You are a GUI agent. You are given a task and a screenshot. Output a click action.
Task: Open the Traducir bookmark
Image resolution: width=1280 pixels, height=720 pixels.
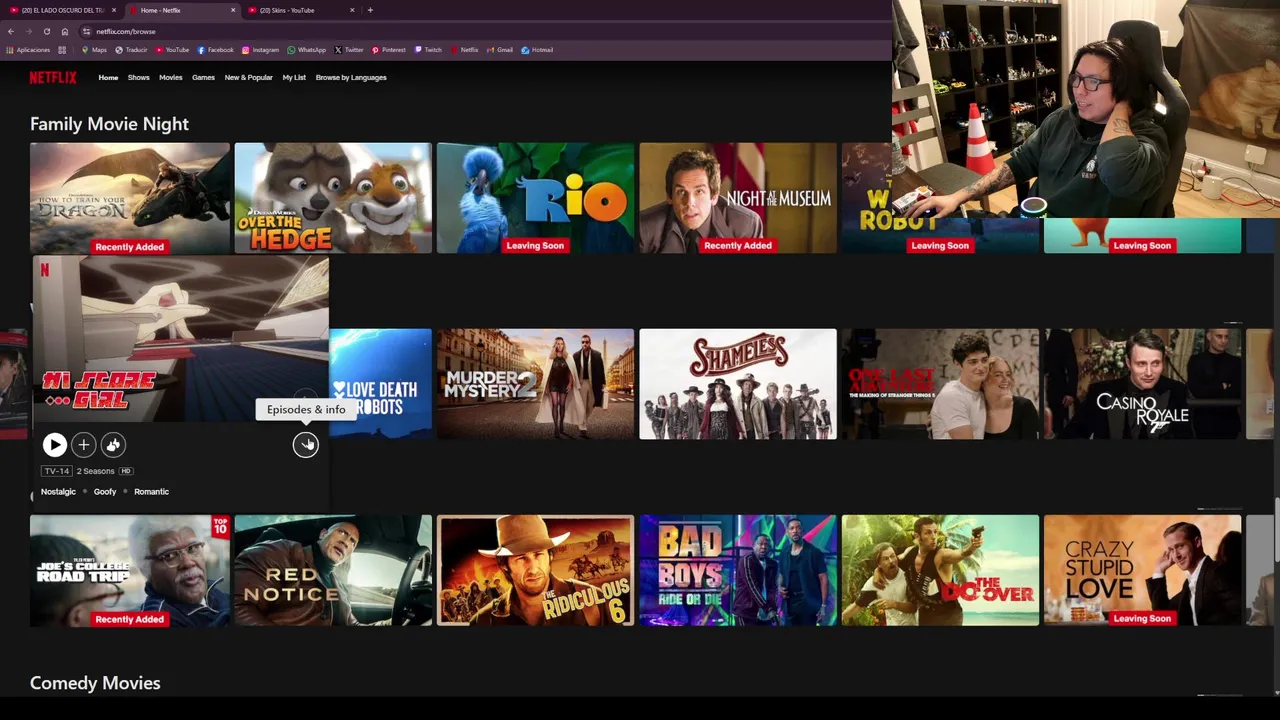(x=132, y=50)
